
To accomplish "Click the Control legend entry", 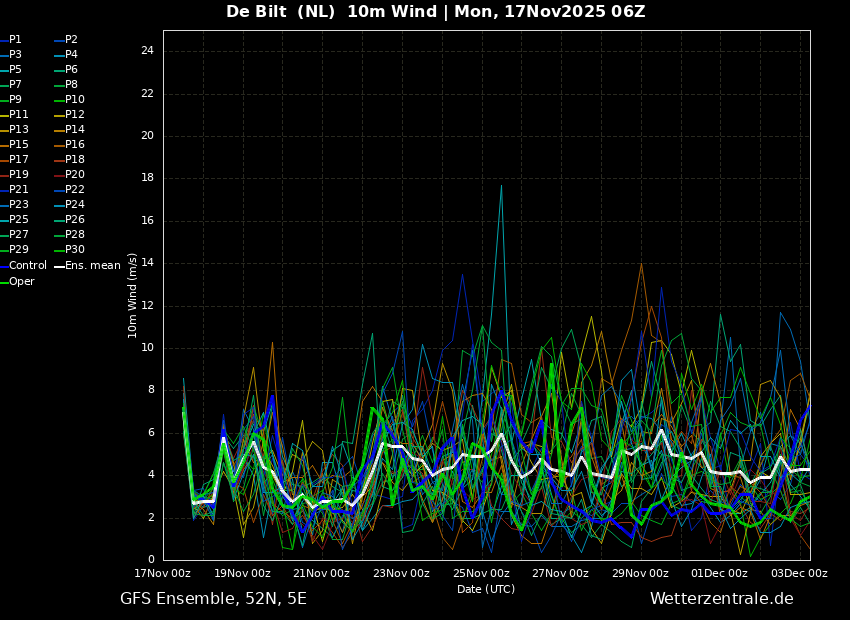I will pyautogui.click(x=23, y=266).
